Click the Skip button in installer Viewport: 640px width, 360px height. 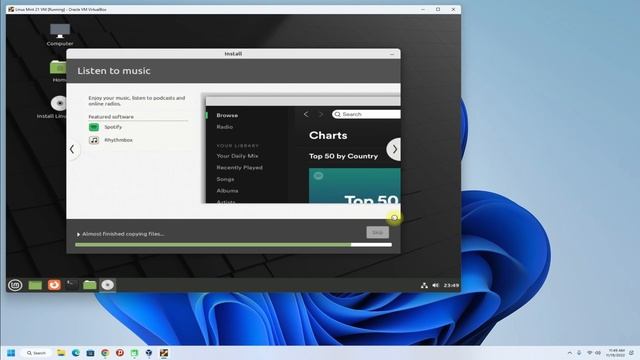pos(378,232)
